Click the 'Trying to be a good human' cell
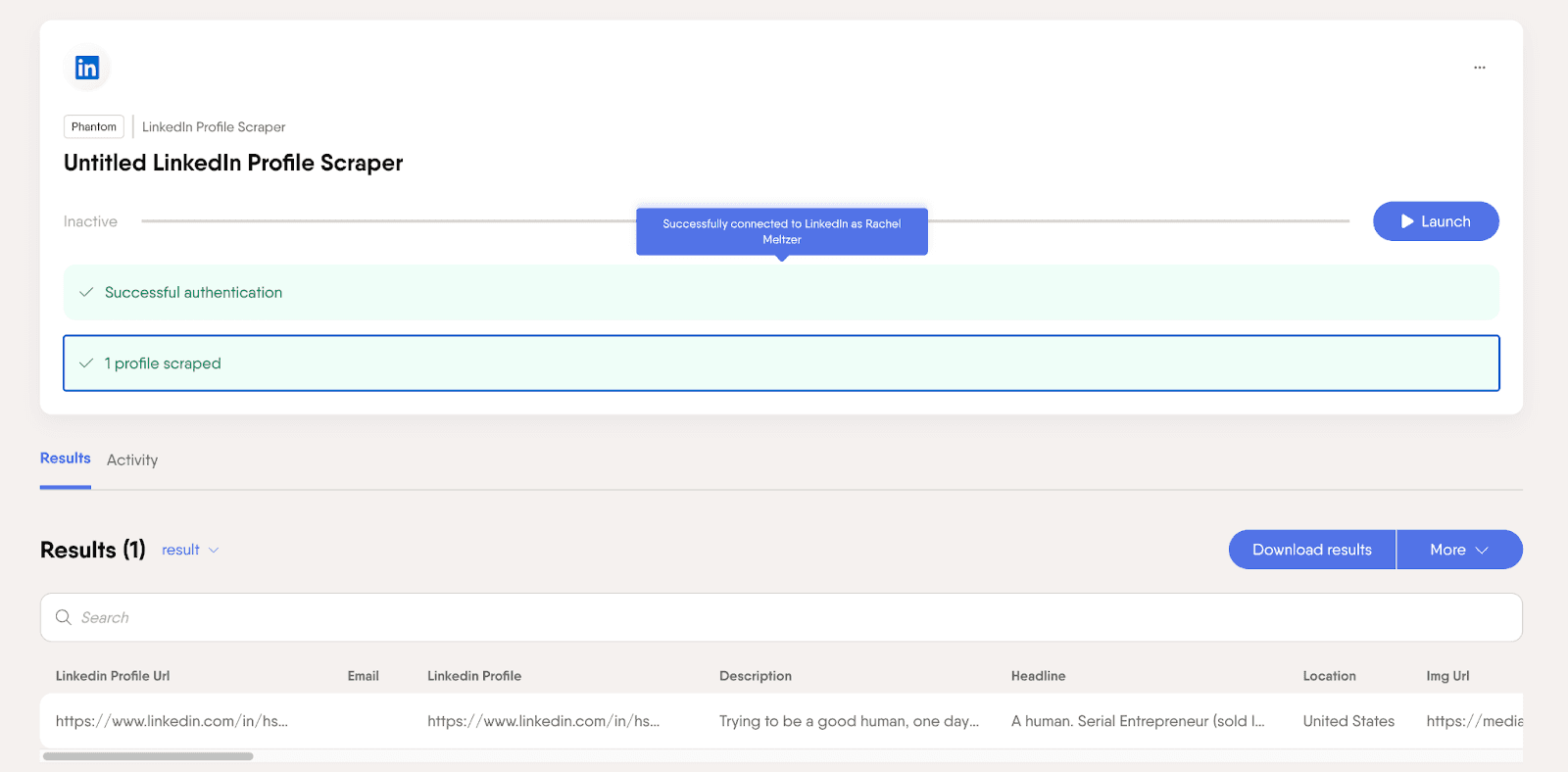The height and width of the screenshot is (772, 1568). tap(850, 721)
